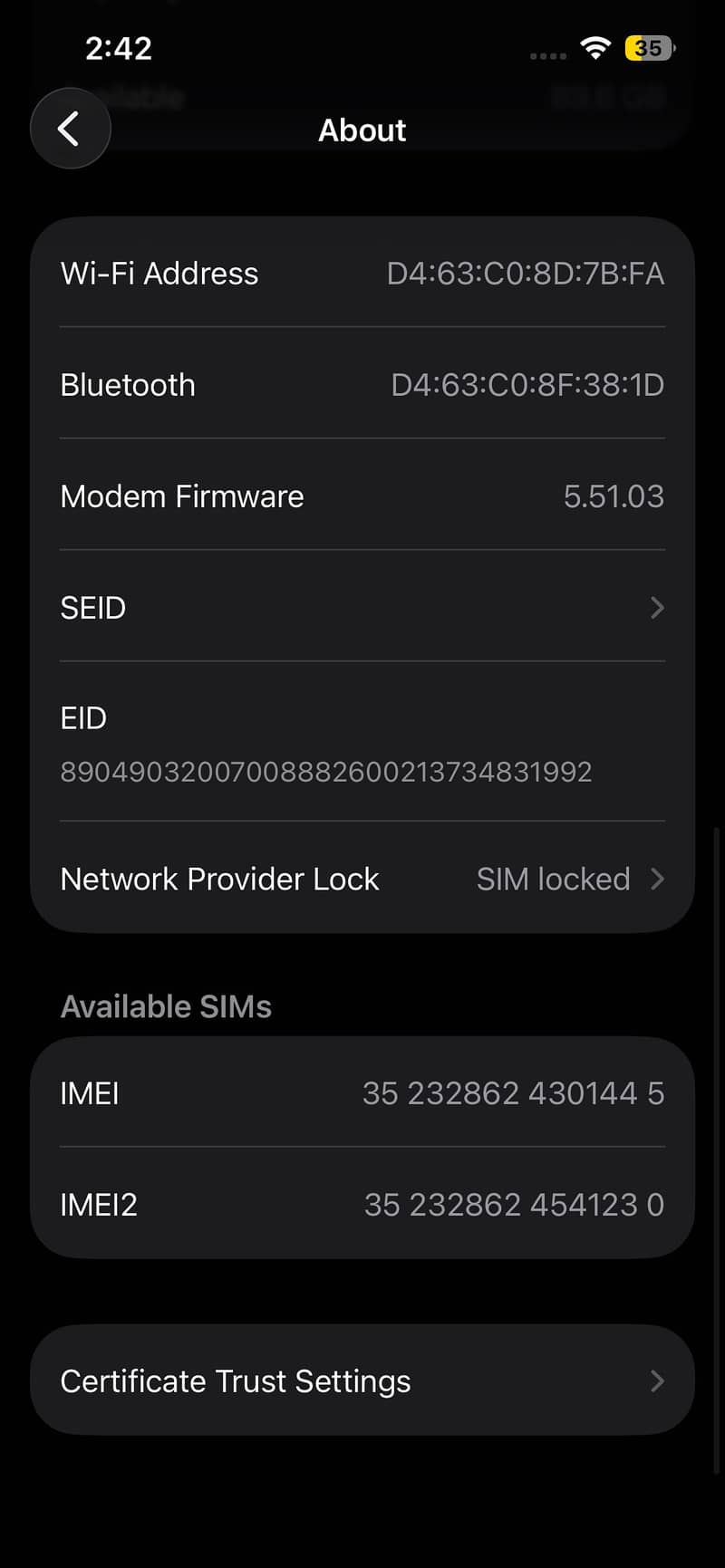Tap the EID number string

(326, 772)
